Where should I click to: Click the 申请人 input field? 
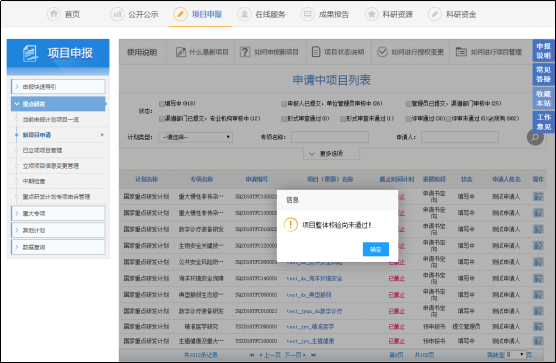(x=460, y=137)
